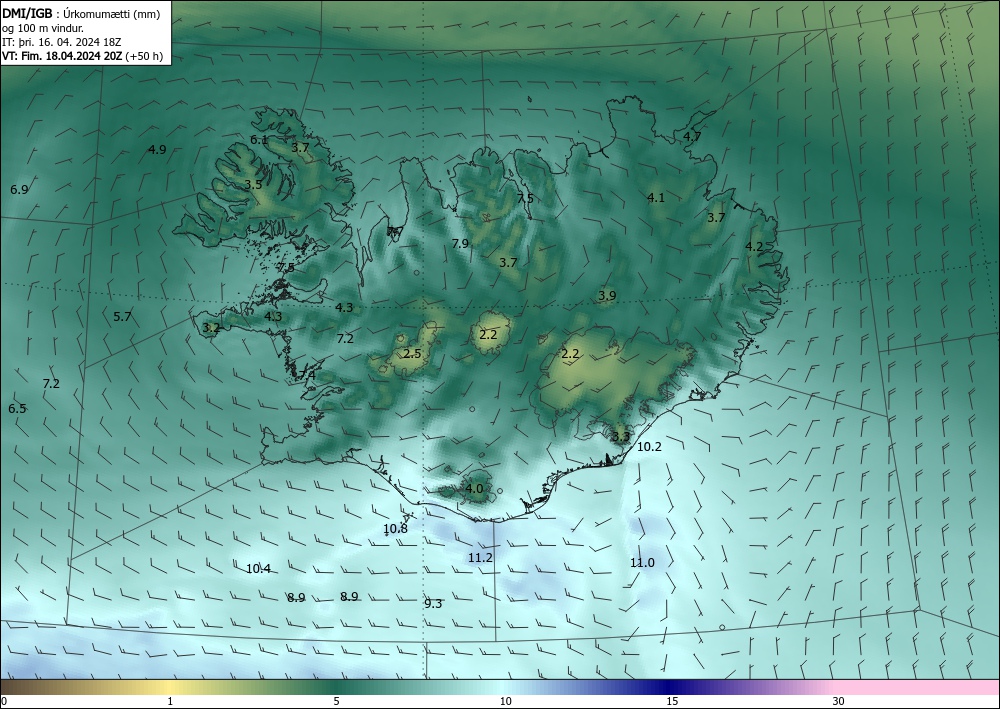Click the 10.4 precipitation value
The width and height of the screenshot is (1000, 709).
point(258,569)
